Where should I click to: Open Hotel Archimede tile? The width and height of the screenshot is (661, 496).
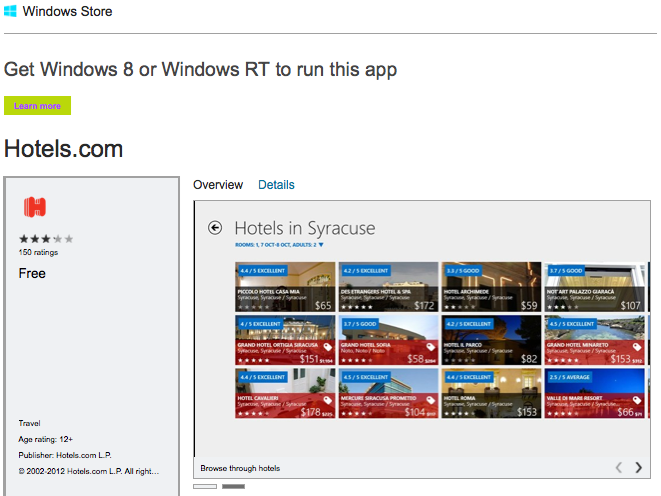point(491,287)
